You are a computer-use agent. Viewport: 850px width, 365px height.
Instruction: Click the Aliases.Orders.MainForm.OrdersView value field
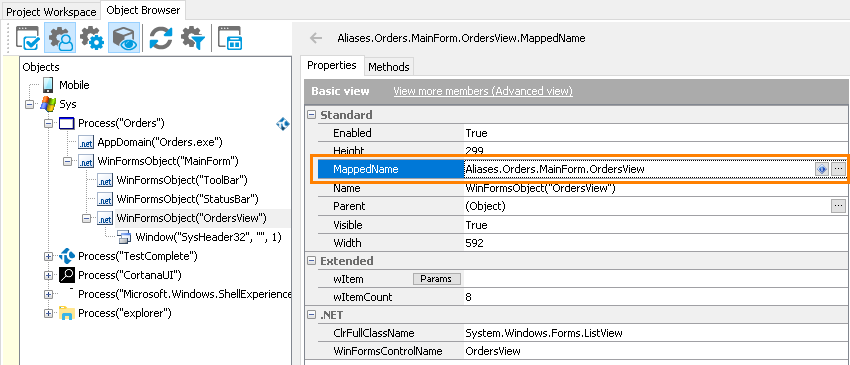639,169
